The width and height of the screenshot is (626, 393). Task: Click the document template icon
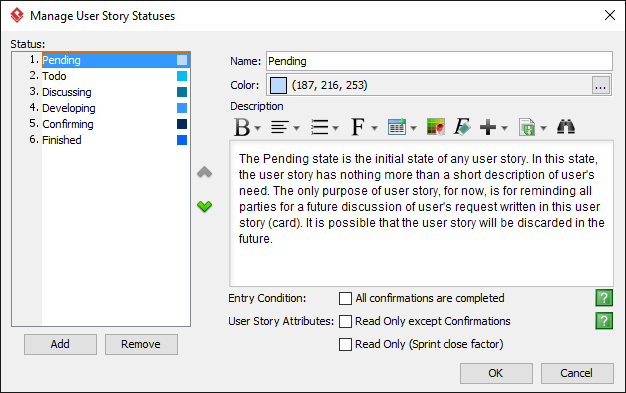(527, 127)
